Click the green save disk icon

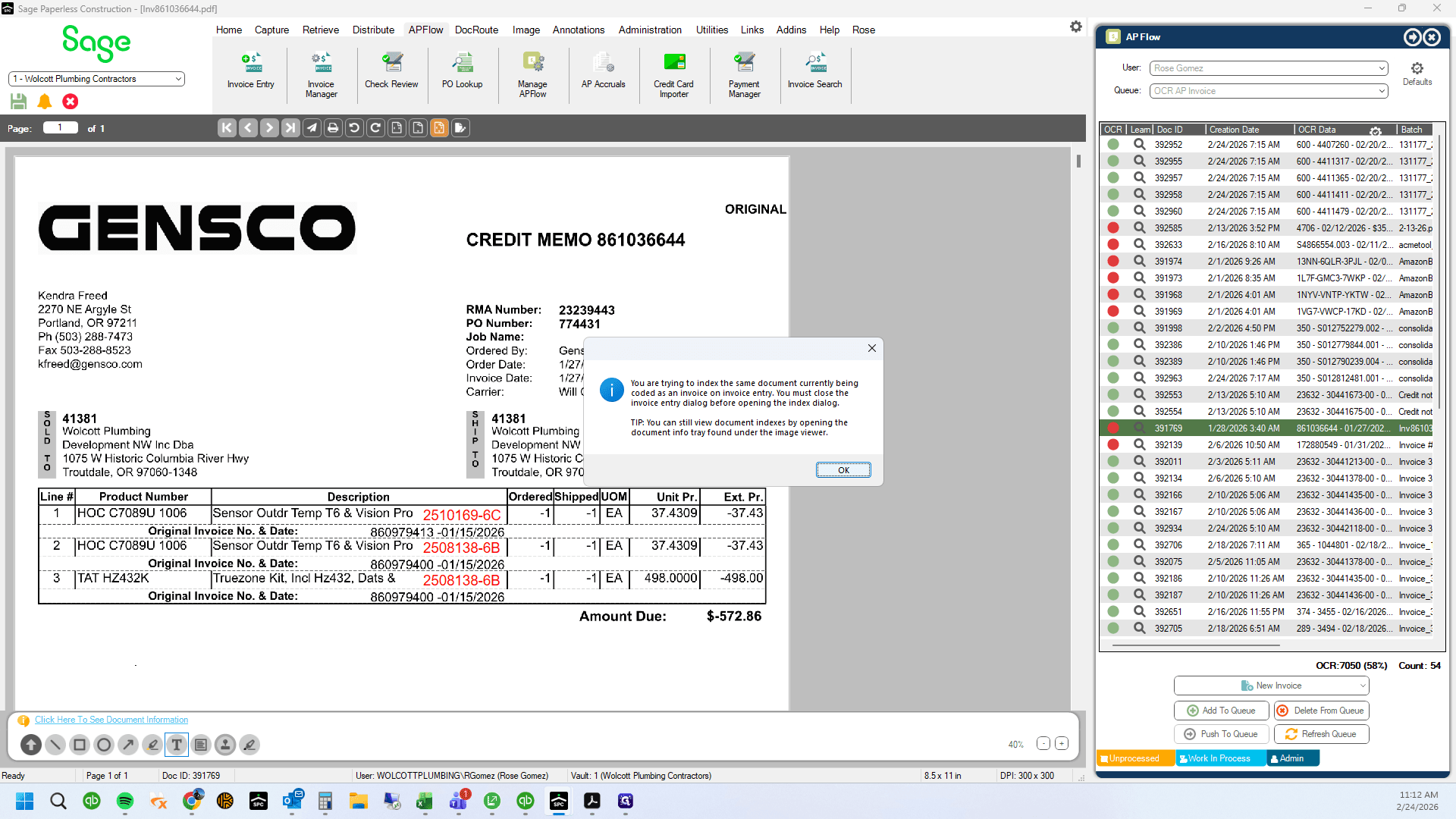click(x=19, y=101)
